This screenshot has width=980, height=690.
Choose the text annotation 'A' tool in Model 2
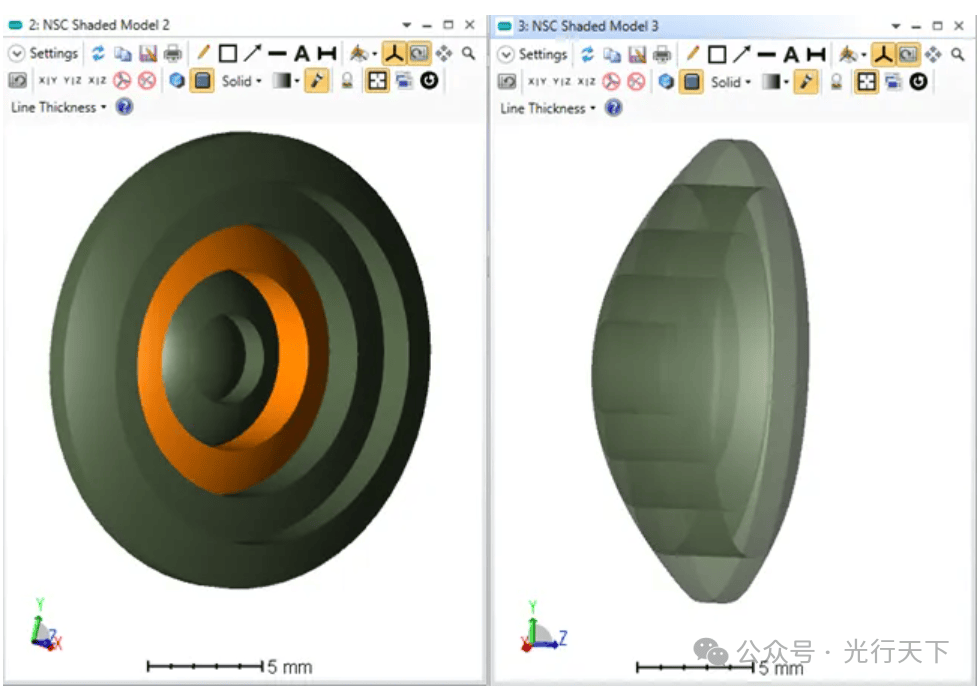click(301, 54)
